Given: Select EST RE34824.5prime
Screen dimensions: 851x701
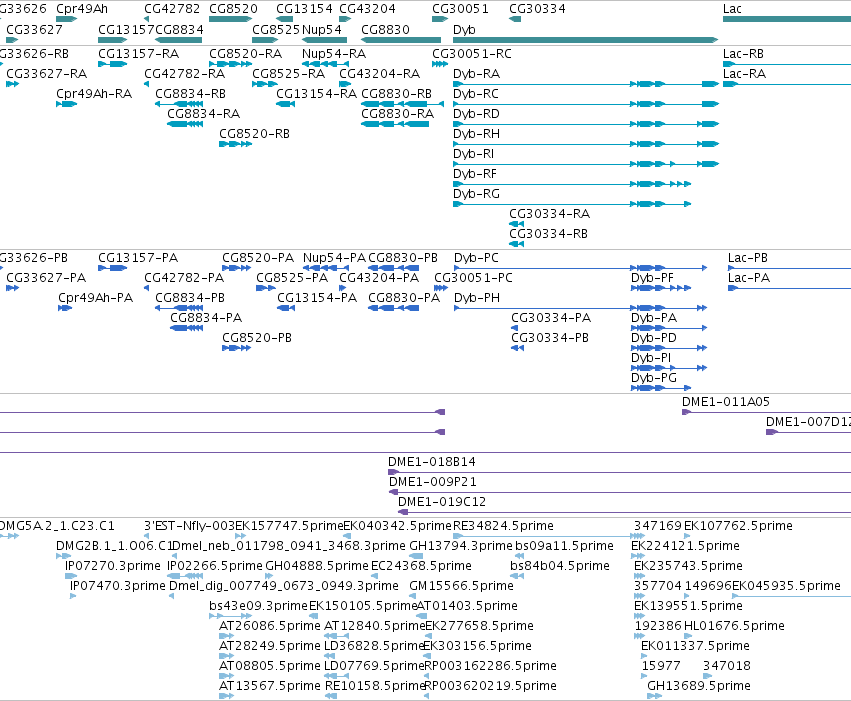Looking at the screenshot, I should [503, 526].
